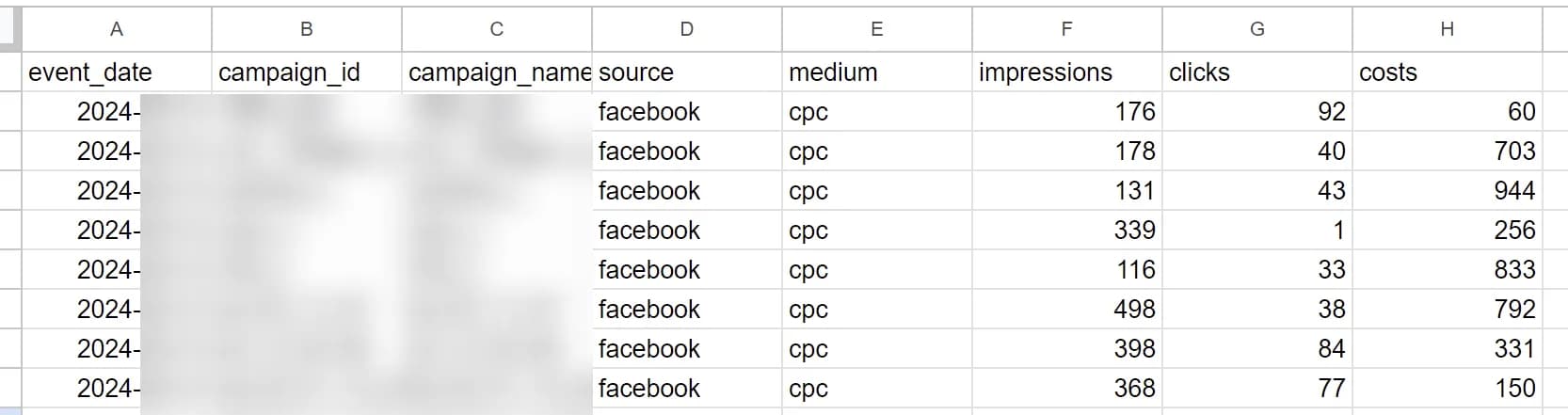Select the medium header cell
This screenshot has width=1568, height=415.
coord(877,72)
